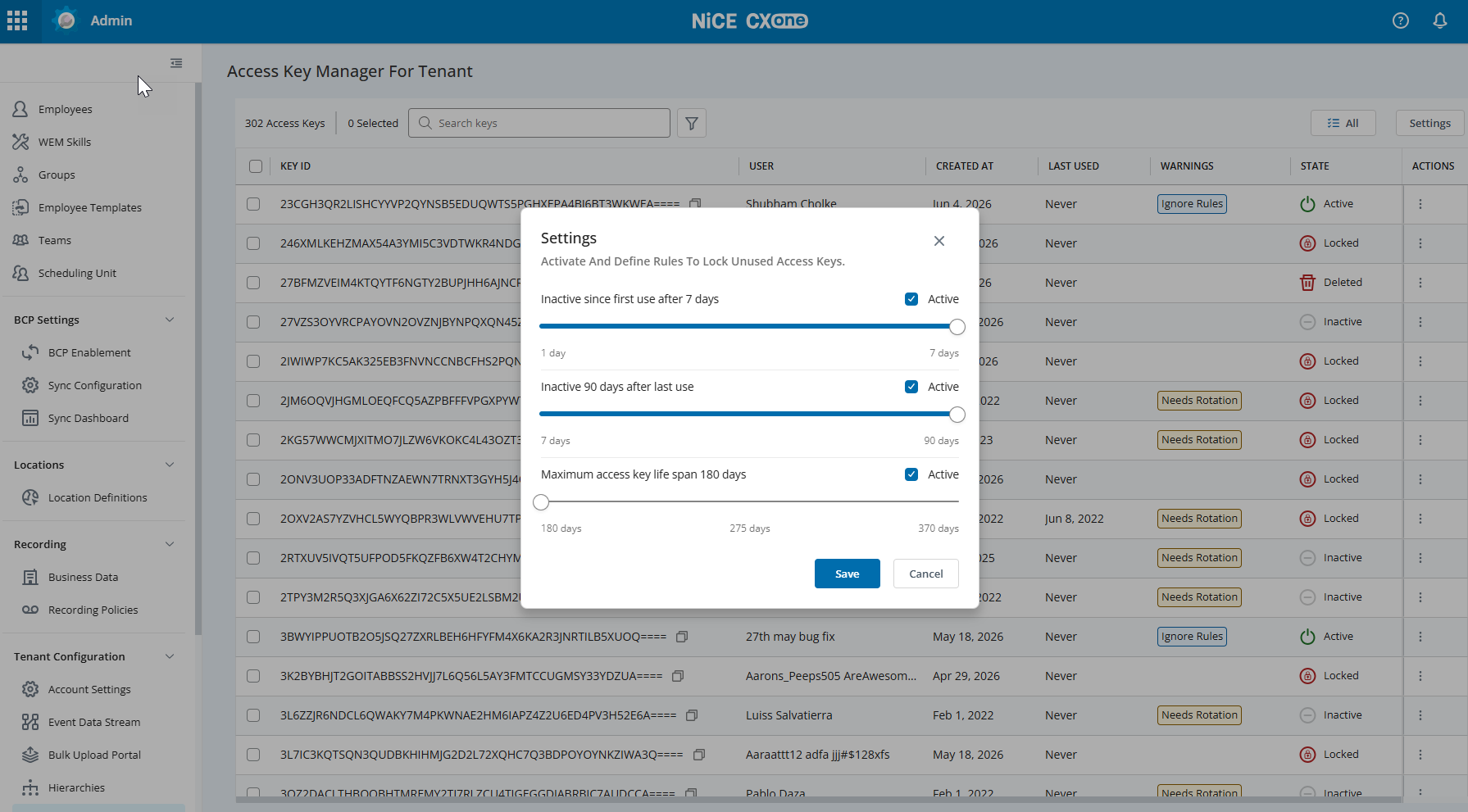Select checkbox for key 3L7IC3KQTSQN row

tap(253, 755)
